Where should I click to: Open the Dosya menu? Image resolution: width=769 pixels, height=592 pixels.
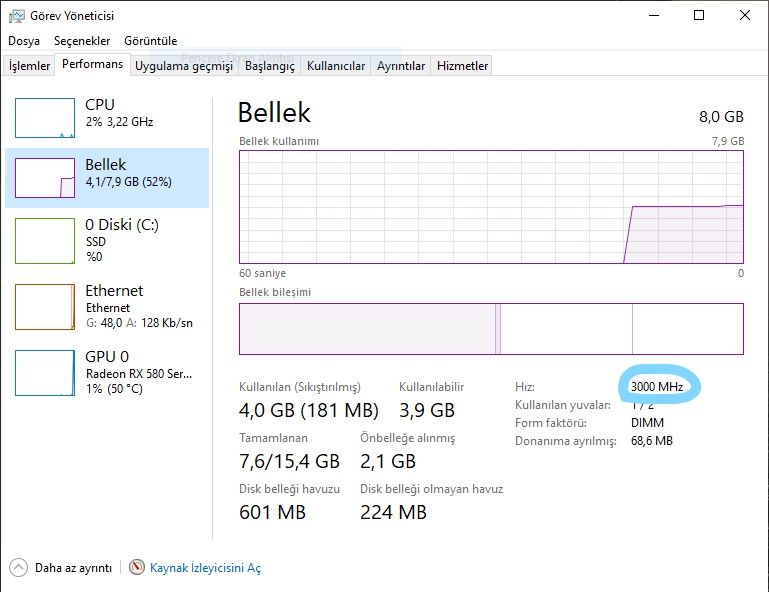click(24, 41)
